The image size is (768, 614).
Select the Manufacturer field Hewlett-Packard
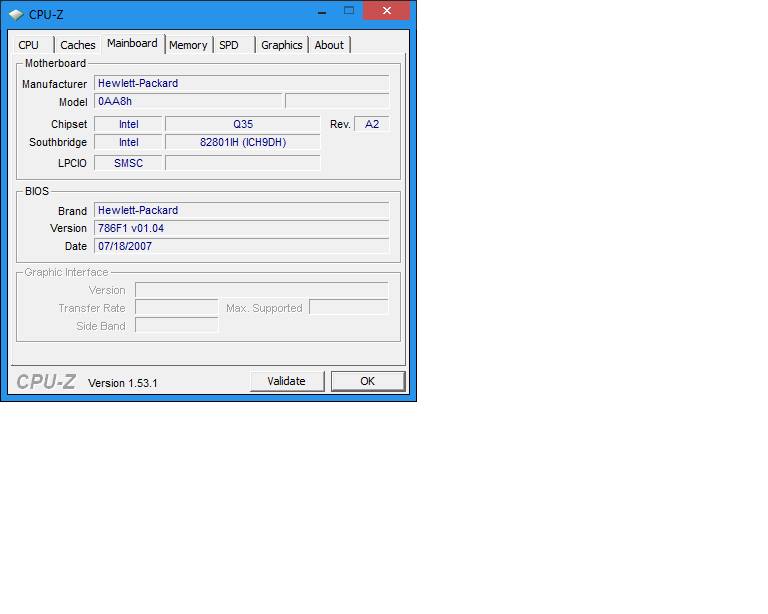tap(241, 83)
